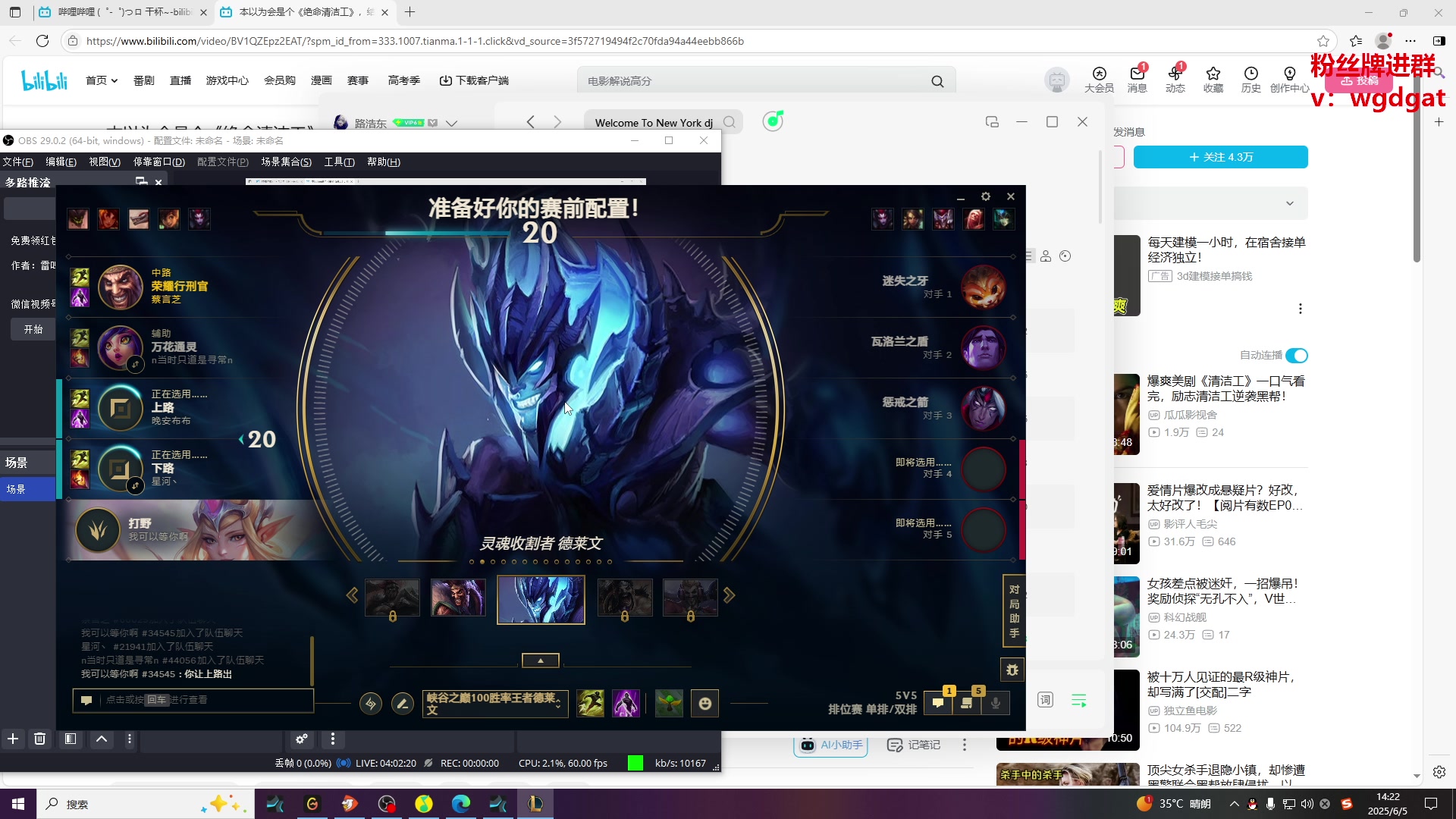Open OBS 编辑(E) menu
The height and width of the screenshot is (819, 1456).
click(x=61, y=162)
